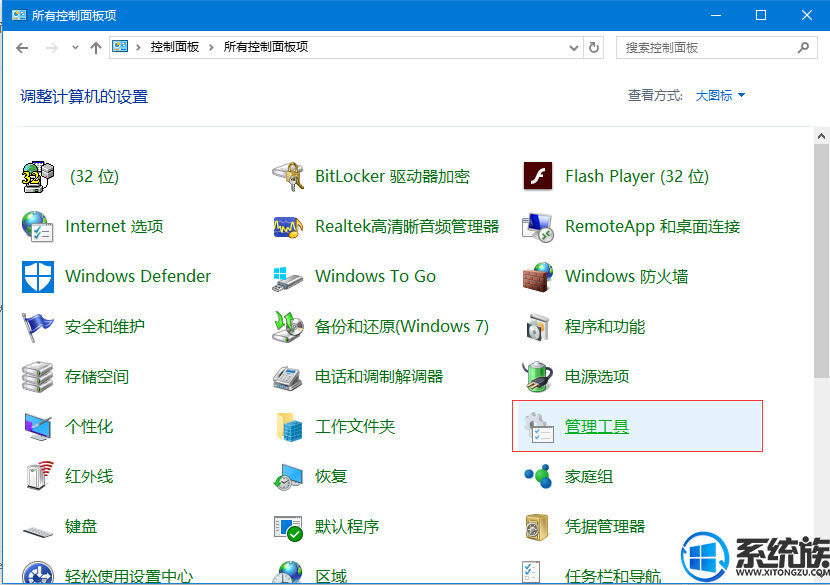Open the 家庭组 text link

coord(589,476)
